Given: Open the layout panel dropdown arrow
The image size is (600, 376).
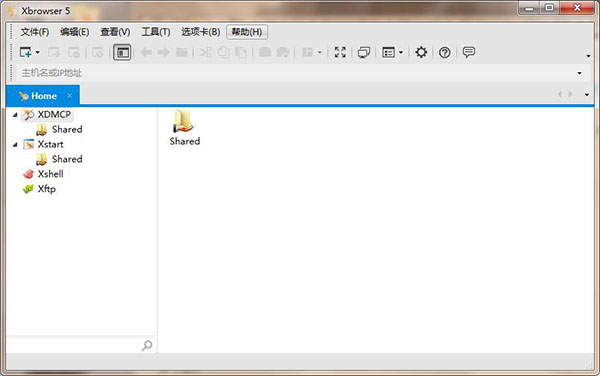Looking at the screenshot, I should tap(319, 52).
